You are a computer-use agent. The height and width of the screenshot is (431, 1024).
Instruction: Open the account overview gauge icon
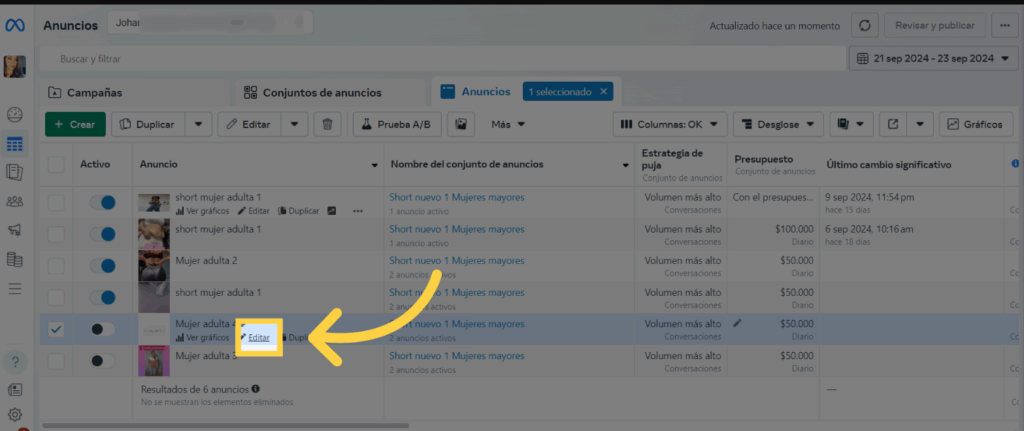pos(15,115)
